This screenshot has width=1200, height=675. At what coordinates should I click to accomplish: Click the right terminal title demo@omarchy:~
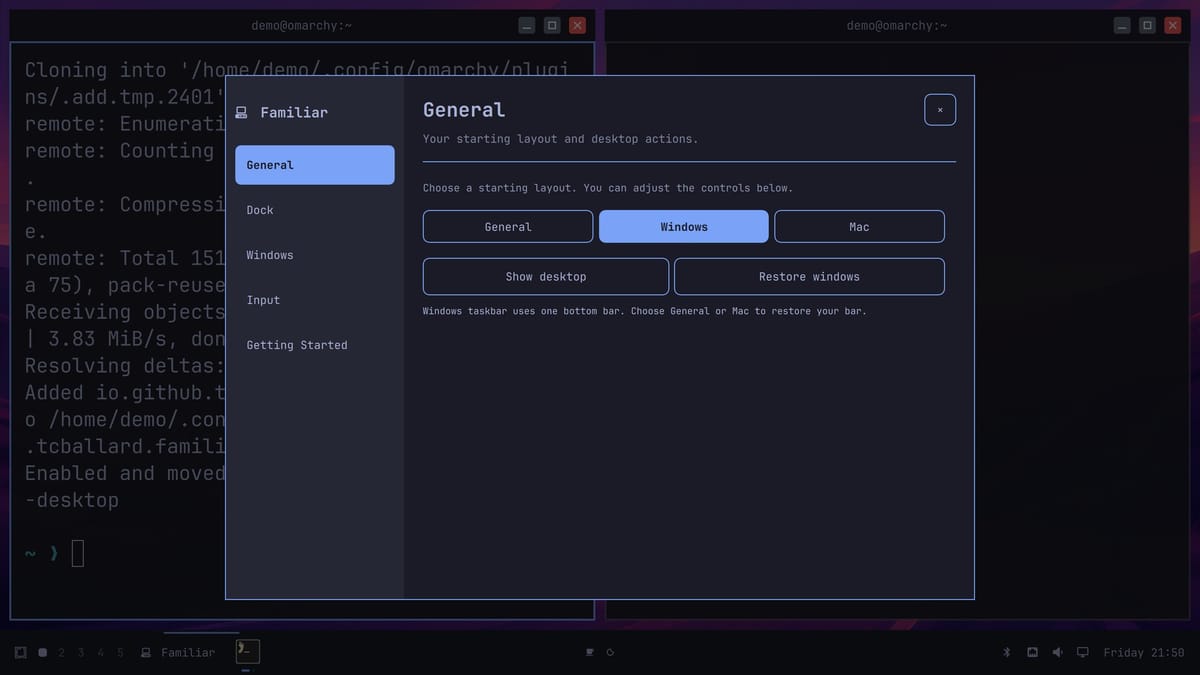coord(897,26)
